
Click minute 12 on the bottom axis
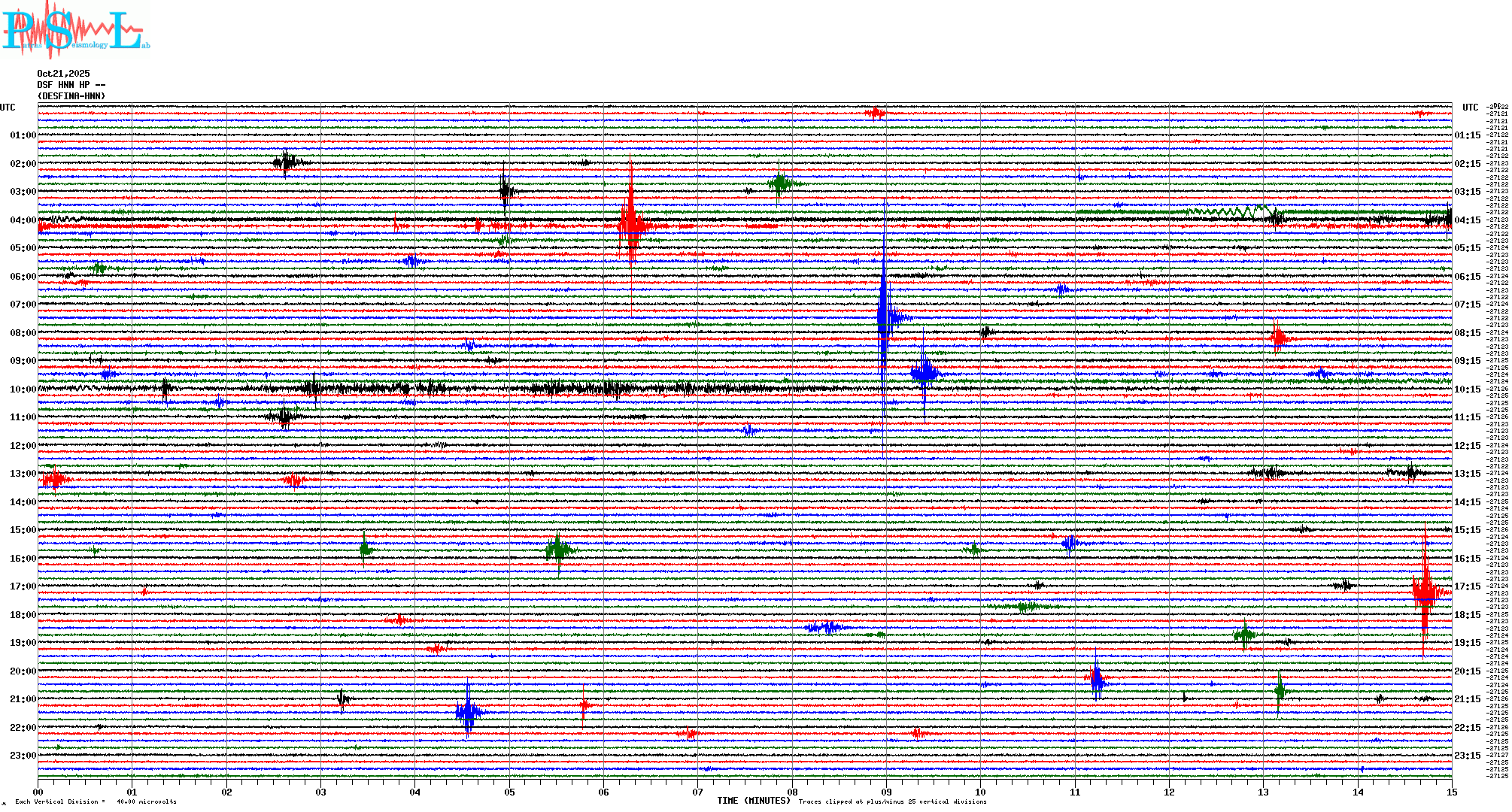(x=1169, y=792)
